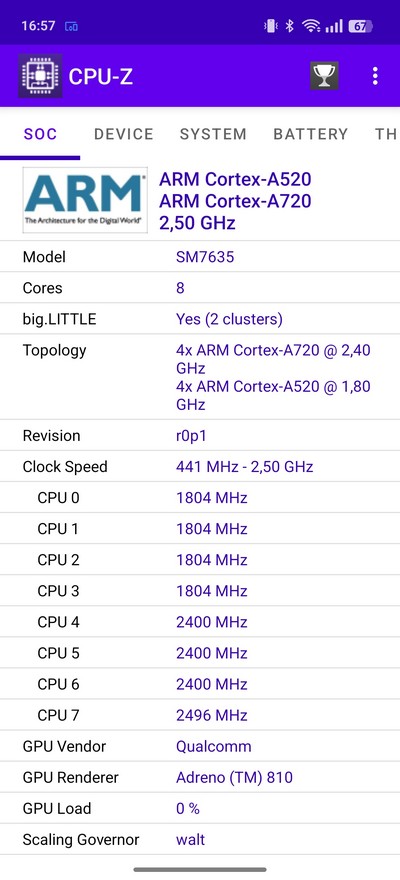400x880 pixels.
Task: Tap the CPU 7 2496 MHz row
Action: point(200,715)
